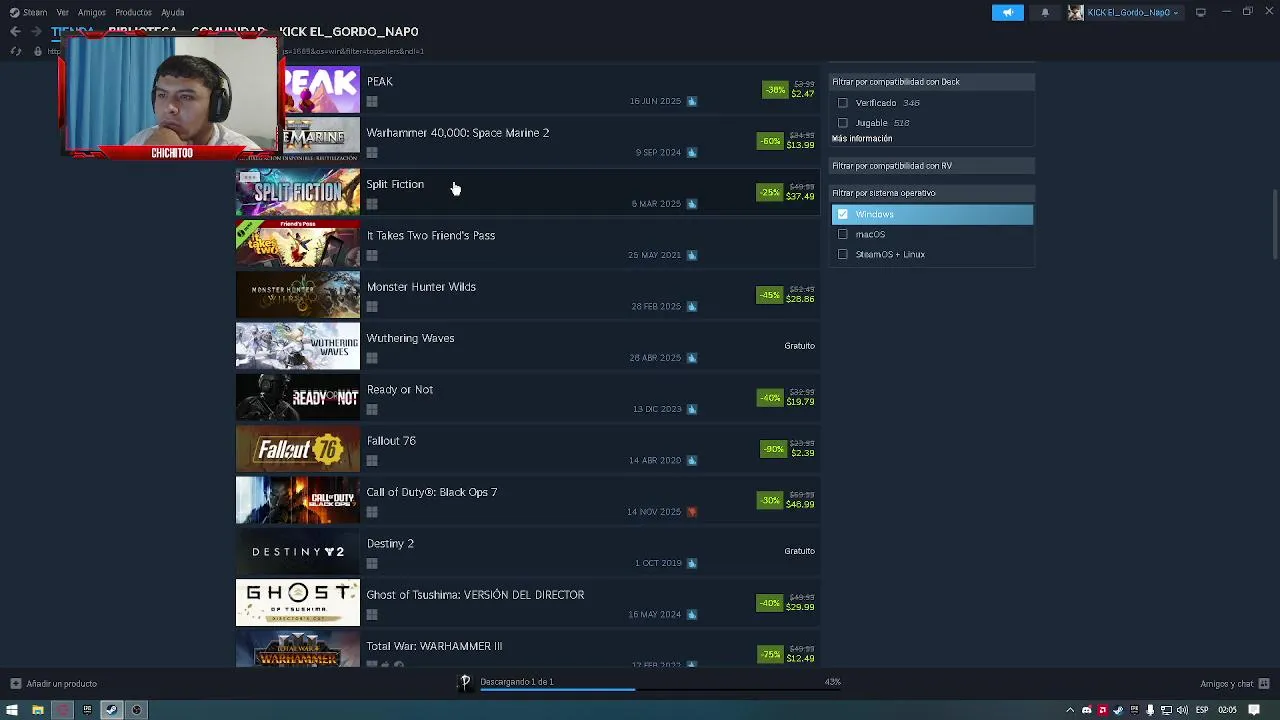Open the Productos menu
Viewport: 1280px width, 720px height.
pyautogui.click(x=133, y=12)
